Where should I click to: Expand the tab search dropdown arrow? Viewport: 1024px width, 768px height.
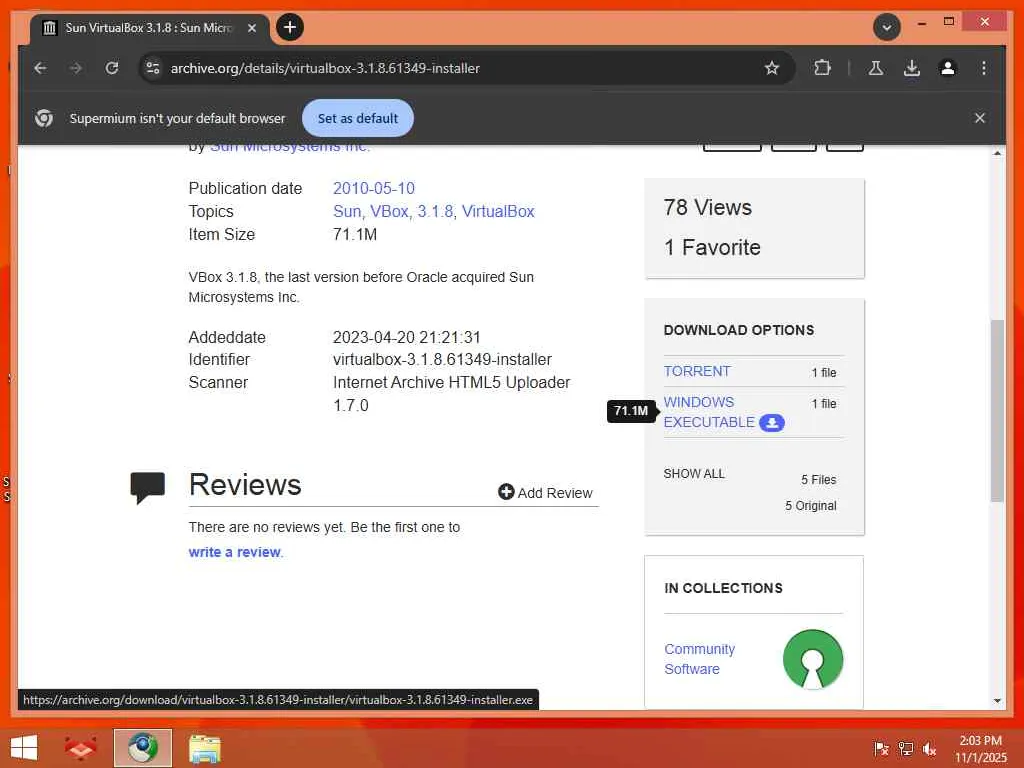point(887,27)
